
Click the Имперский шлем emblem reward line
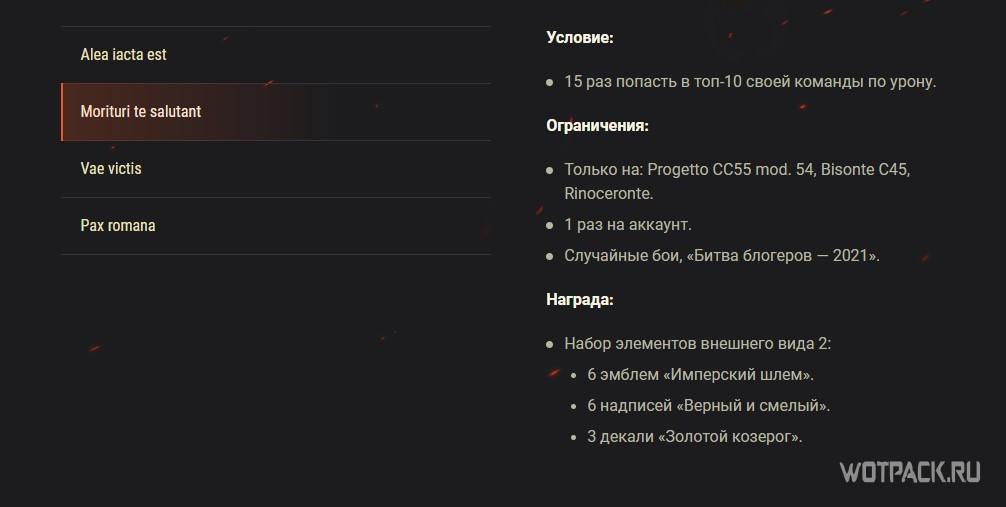(x=700, y=375)
